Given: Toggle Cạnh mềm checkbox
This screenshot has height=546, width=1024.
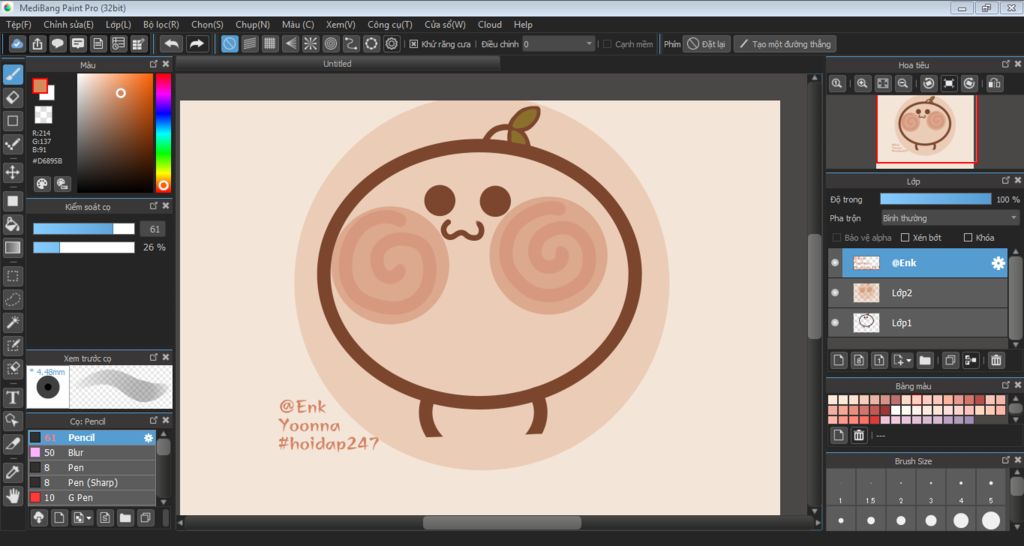Looking at the screenshot, I should [607, 44].
